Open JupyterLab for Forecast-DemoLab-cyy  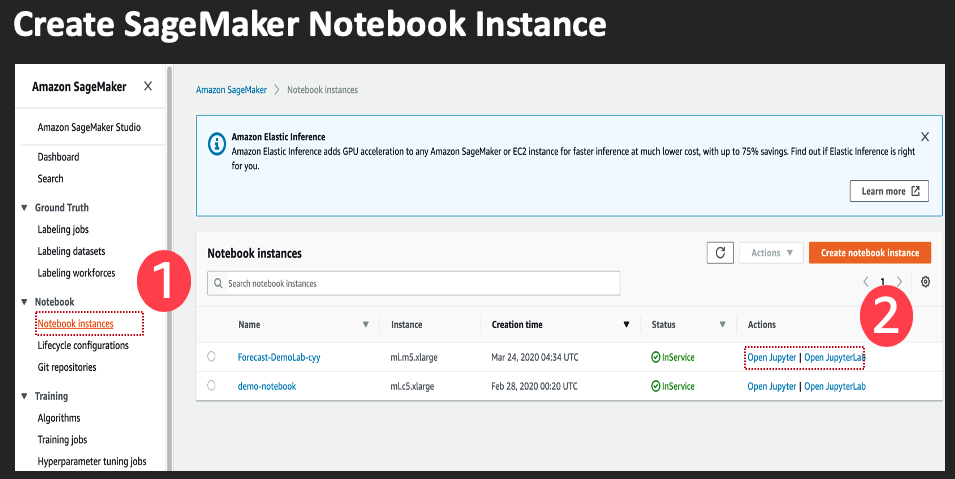(834, 358)
